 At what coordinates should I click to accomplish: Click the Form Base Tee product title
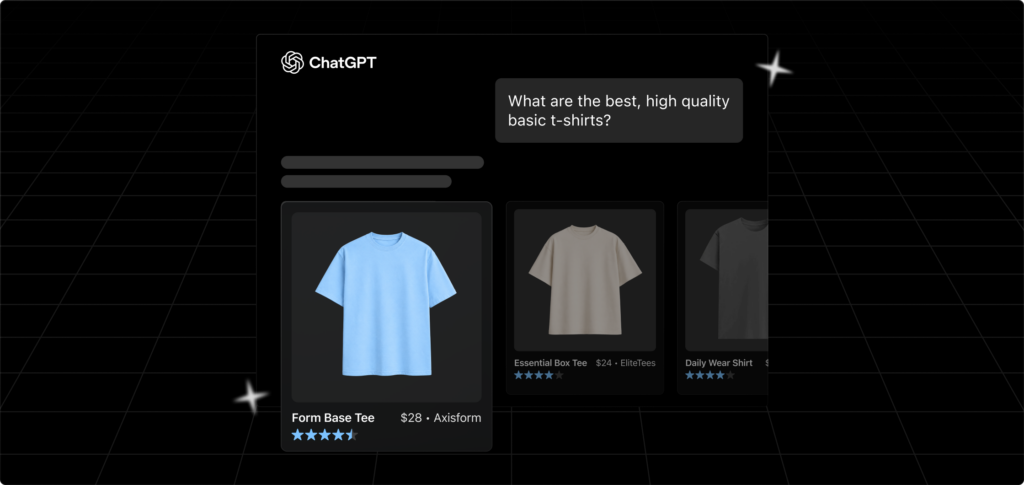pyautogui.click(x=333, y=418)
